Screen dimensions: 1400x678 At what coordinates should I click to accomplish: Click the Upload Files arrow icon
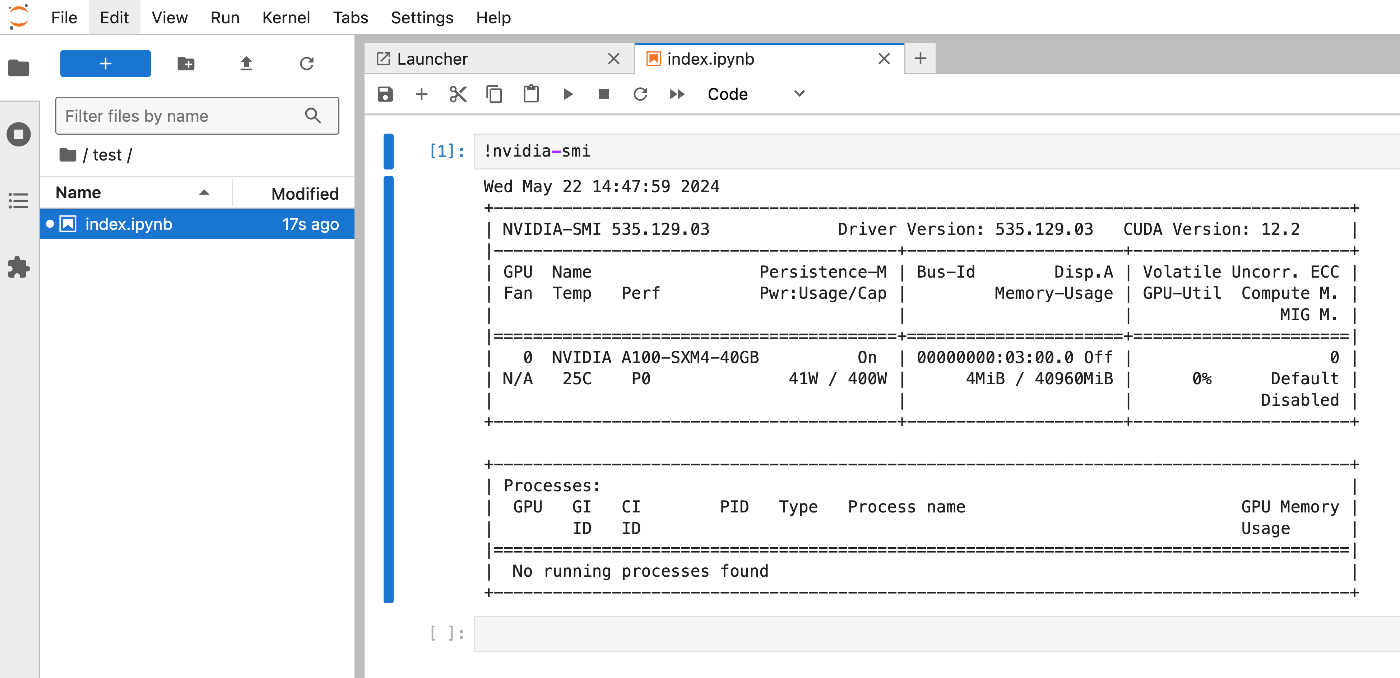pyautogui.click(x=246, y=63)
